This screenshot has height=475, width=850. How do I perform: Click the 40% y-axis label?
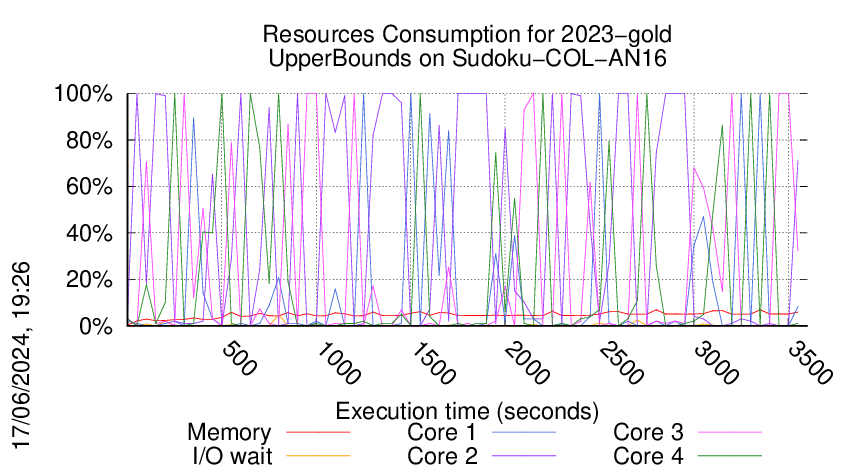tap(89, 234)
